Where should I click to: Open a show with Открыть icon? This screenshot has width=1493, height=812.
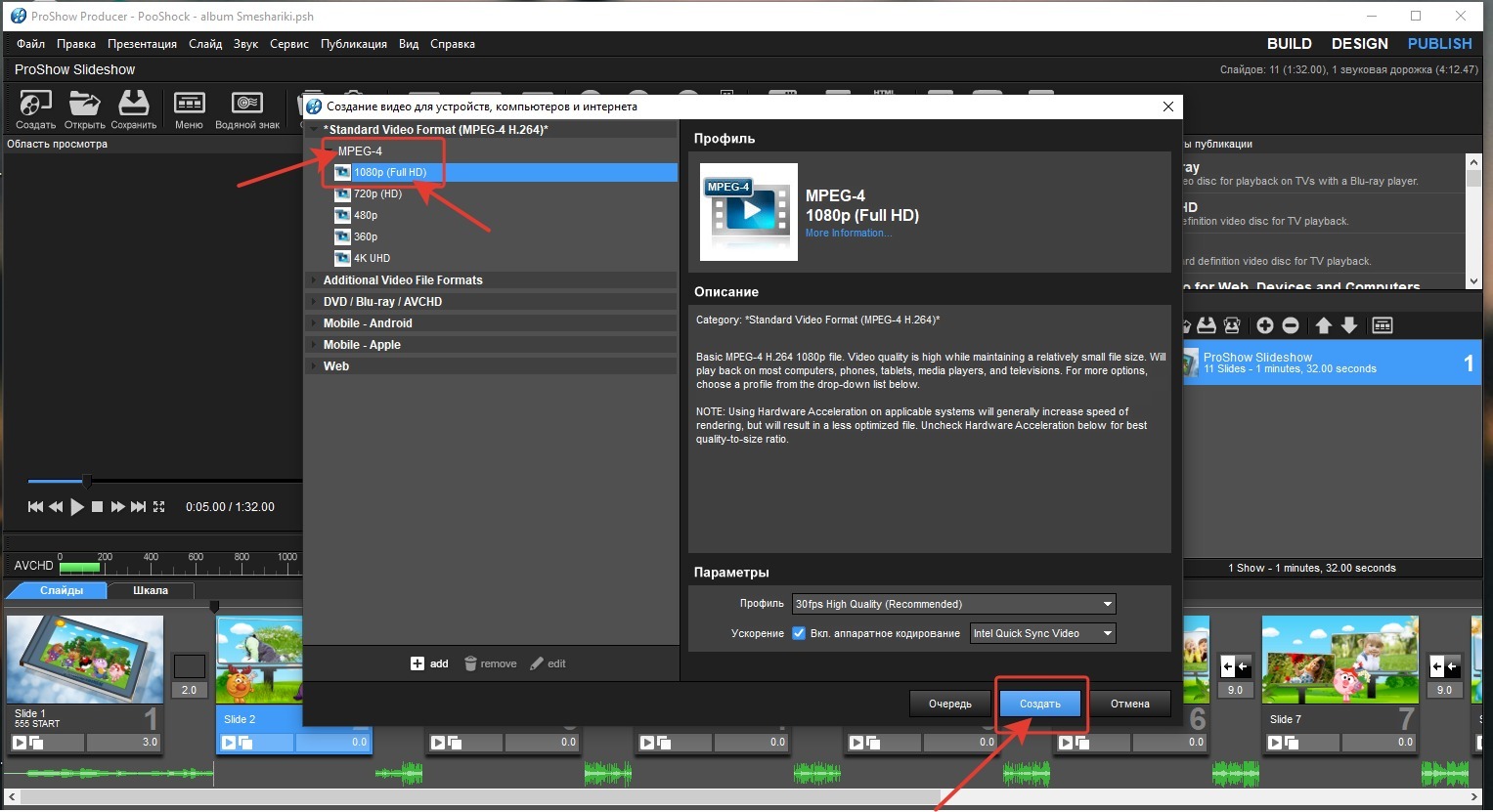click(x=84, y=109)
